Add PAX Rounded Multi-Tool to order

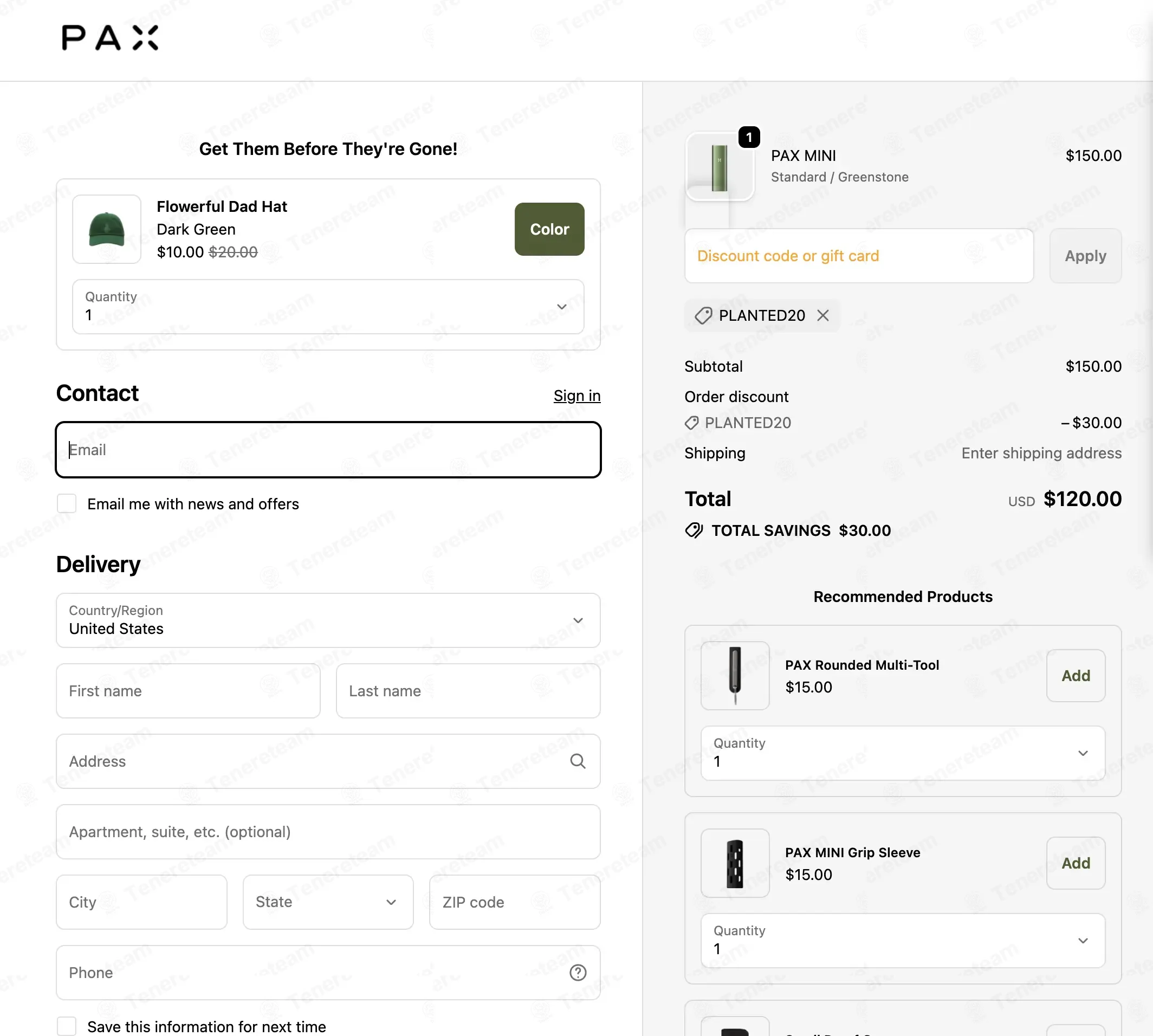(x=1076, y=676)
